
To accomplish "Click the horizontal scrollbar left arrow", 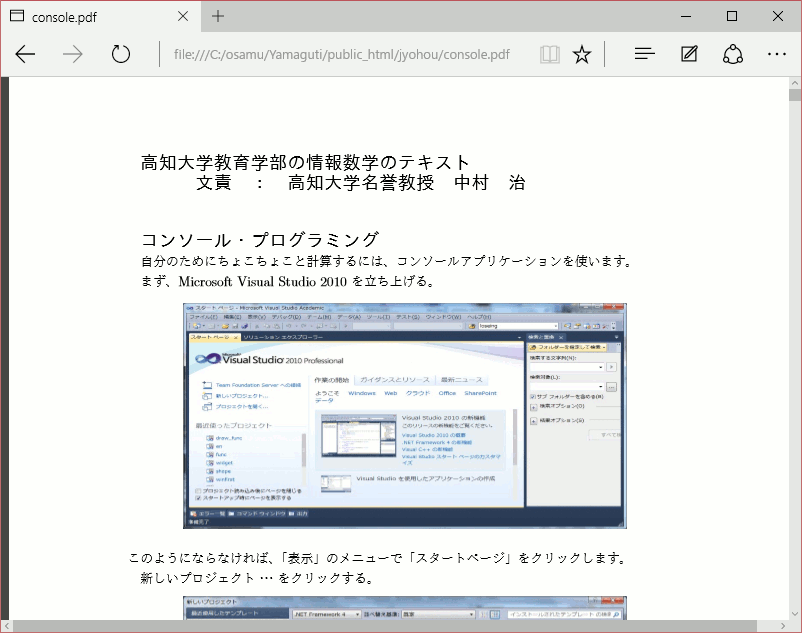I will pyautogui.click(x=7, y=626).
